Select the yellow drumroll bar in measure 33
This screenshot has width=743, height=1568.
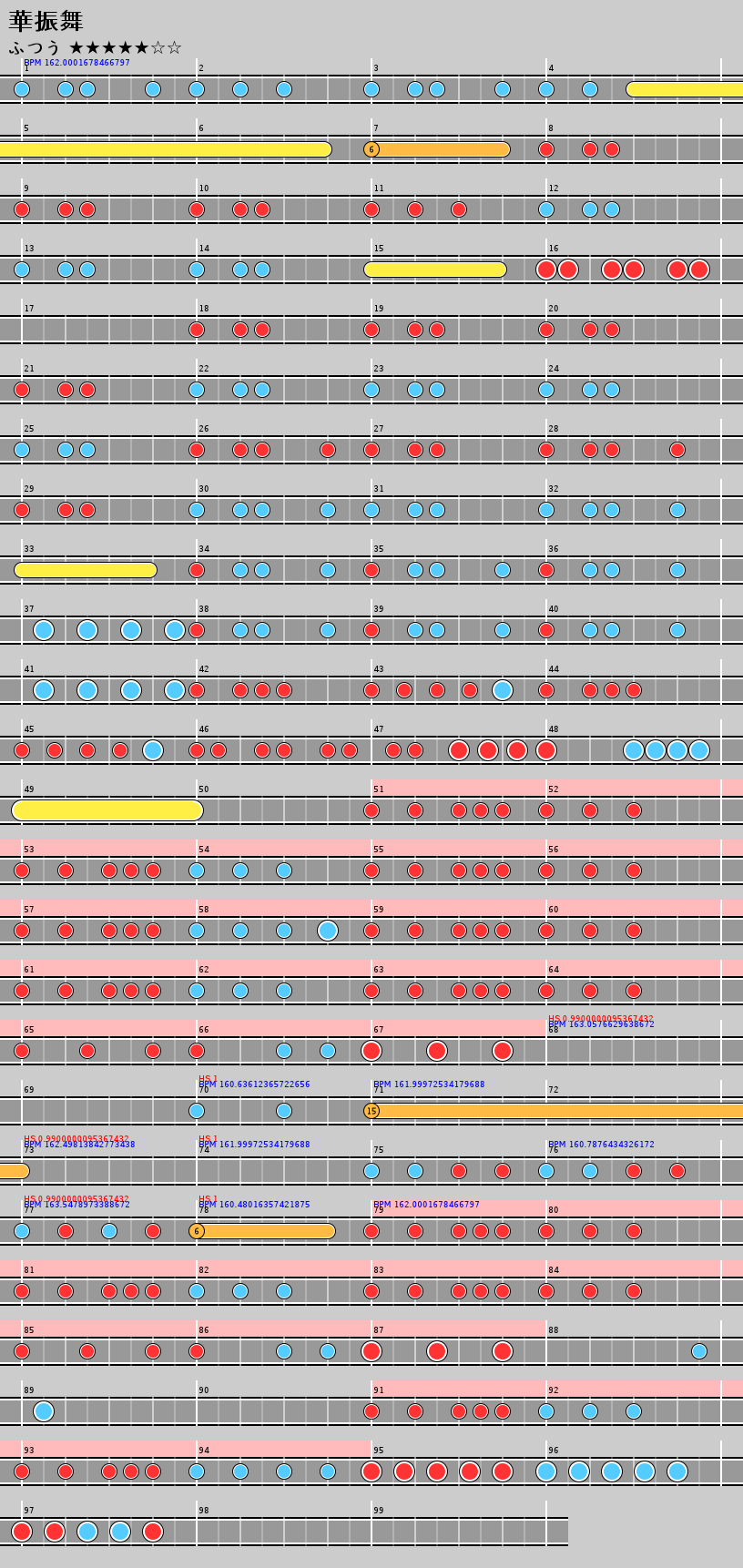pos(86,570)
